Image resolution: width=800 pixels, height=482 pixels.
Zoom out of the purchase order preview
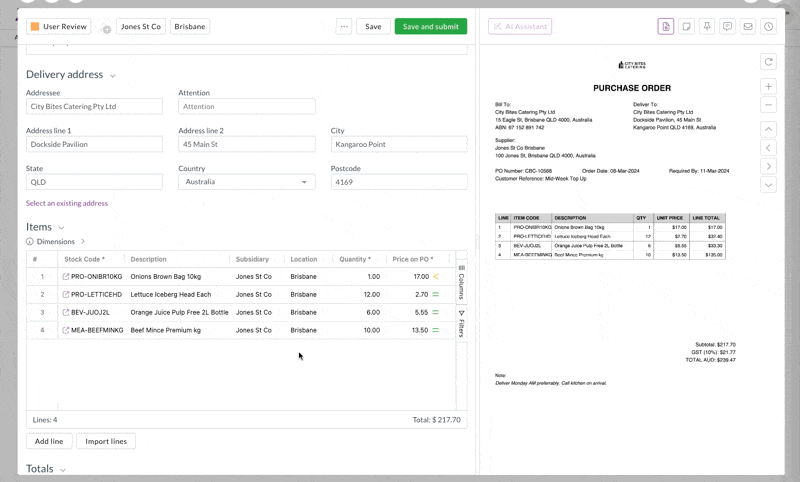click(x=768, y=105)
